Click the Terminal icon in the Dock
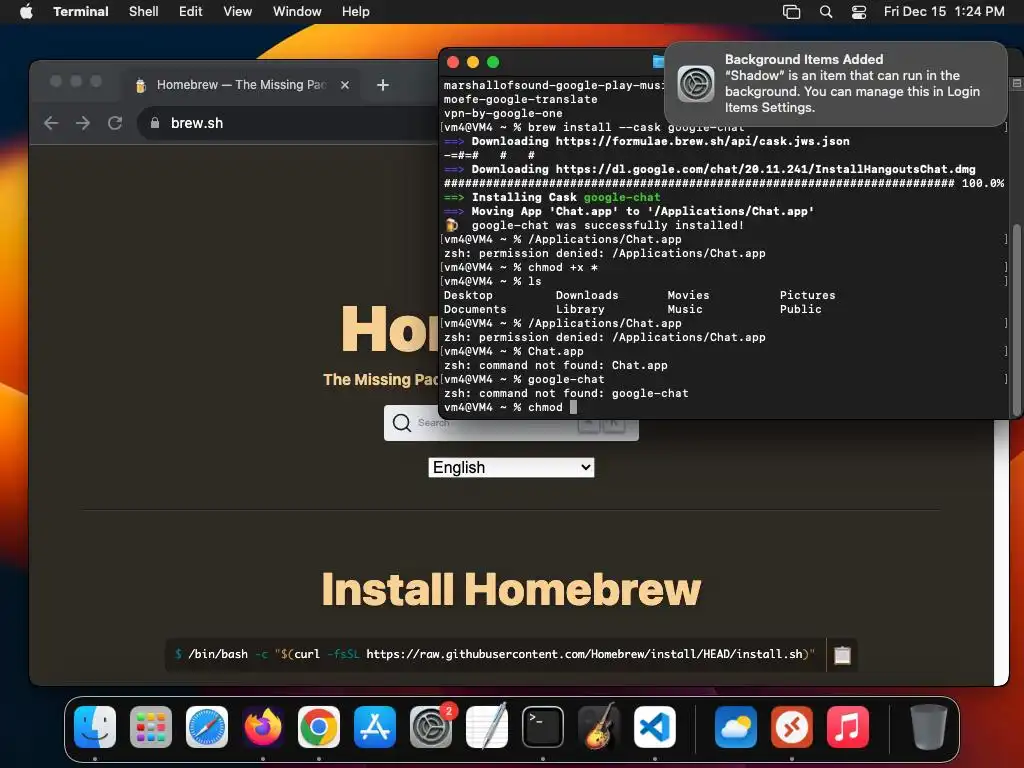Viewport: 1024px width, 768px height. click(543, 727)
